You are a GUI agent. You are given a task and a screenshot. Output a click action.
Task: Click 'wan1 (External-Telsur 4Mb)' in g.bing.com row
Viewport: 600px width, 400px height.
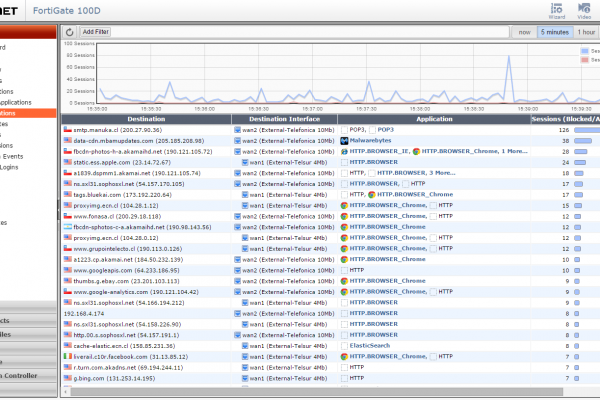tap(289, 378)
